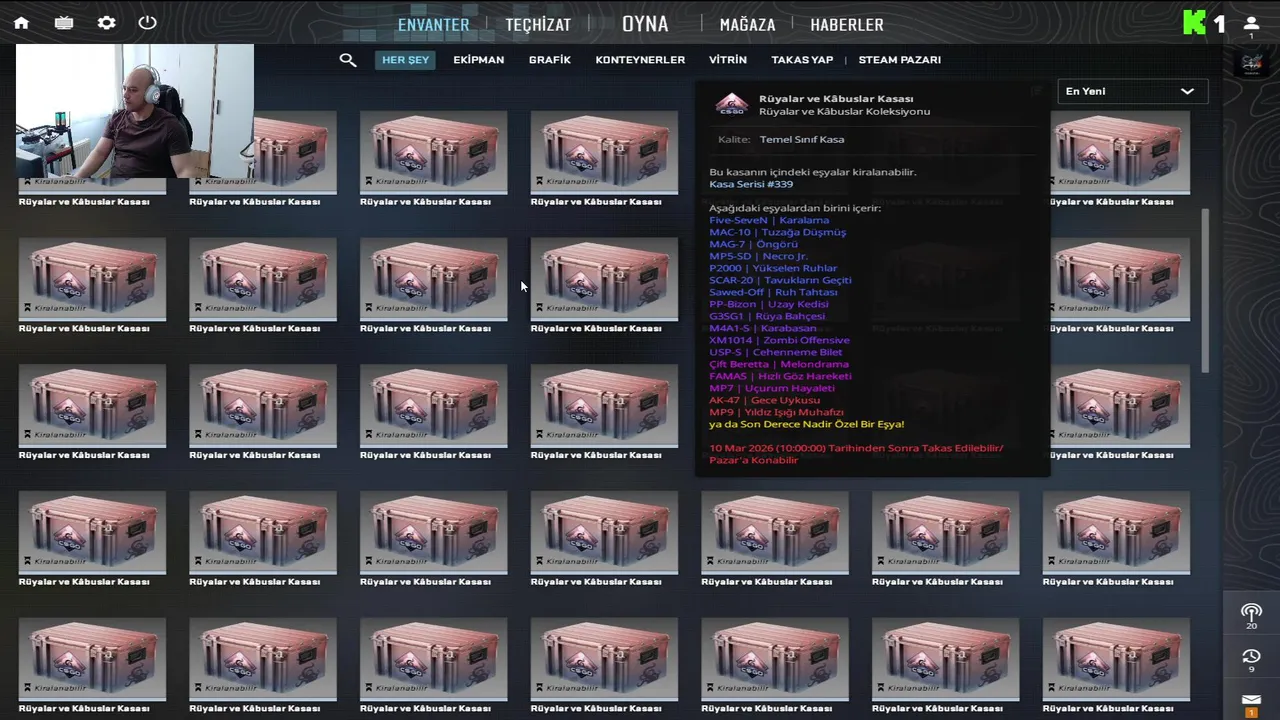The image size is (1280, 720).
Task: Click P2000 | Yükselen Ruhlar entry
Action: pyautogui.click(x=773, y=268)
